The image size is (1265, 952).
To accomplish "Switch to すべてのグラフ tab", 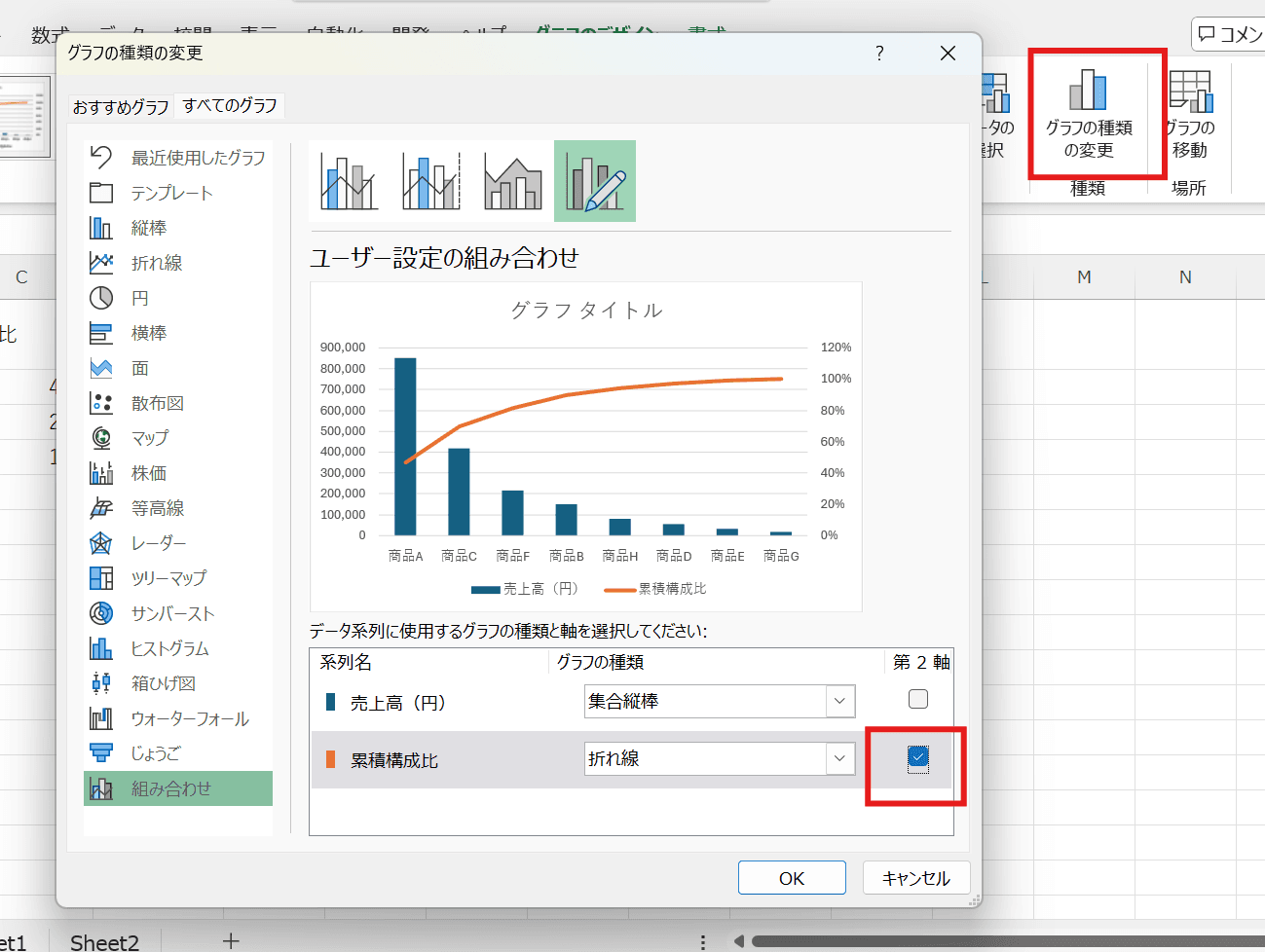I will [230, 105].
